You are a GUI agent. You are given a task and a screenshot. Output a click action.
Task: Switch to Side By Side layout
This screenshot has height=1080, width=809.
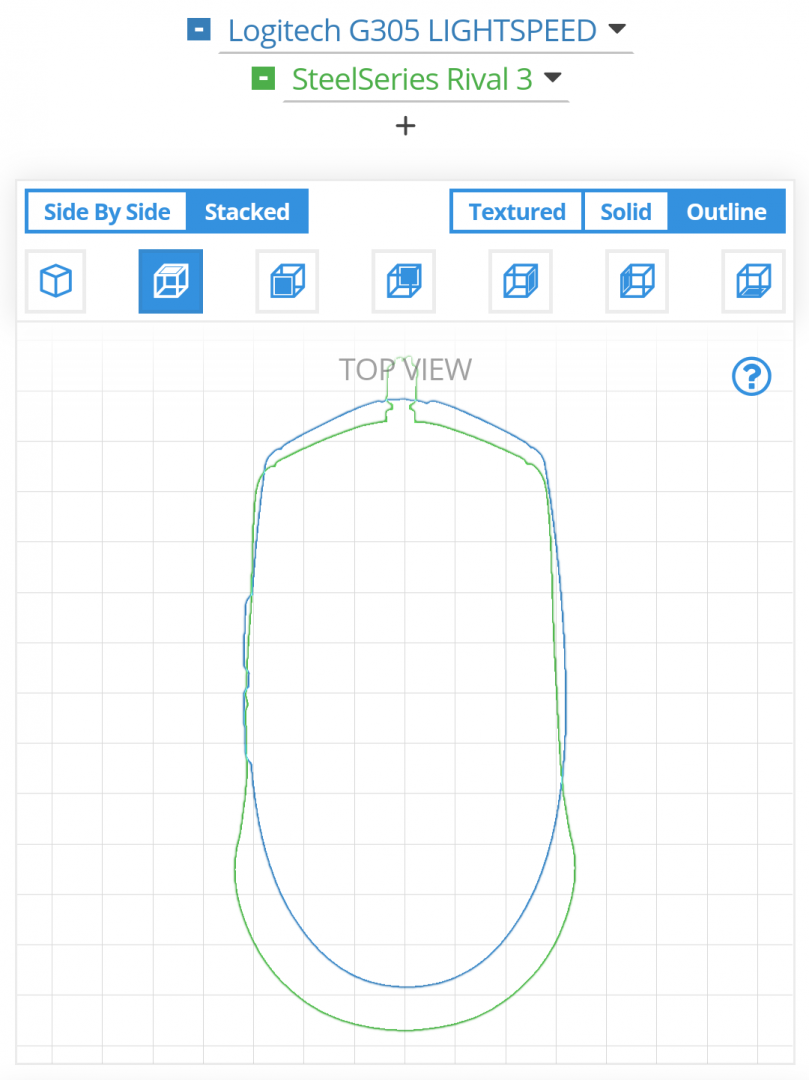click(x=107, y=211)
